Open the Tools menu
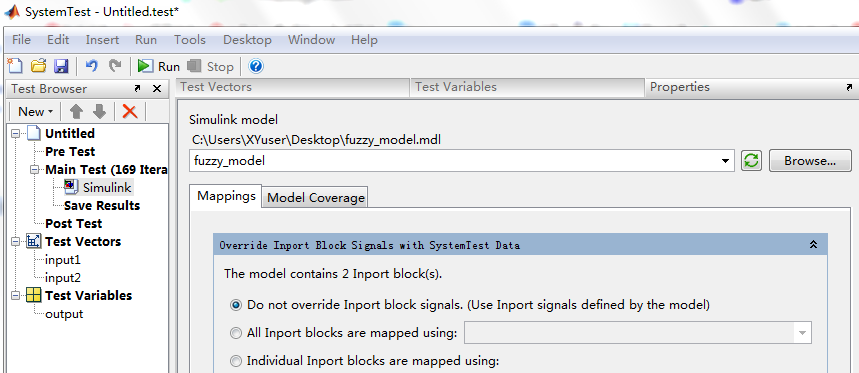 pos(190,40)
